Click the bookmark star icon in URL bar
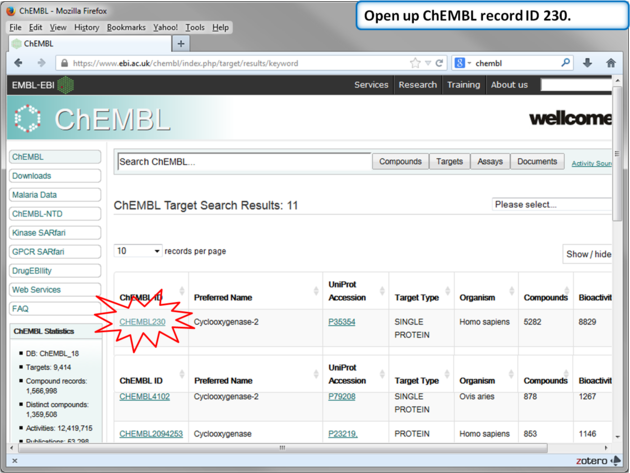630x473 pixels. click(414, 63)
